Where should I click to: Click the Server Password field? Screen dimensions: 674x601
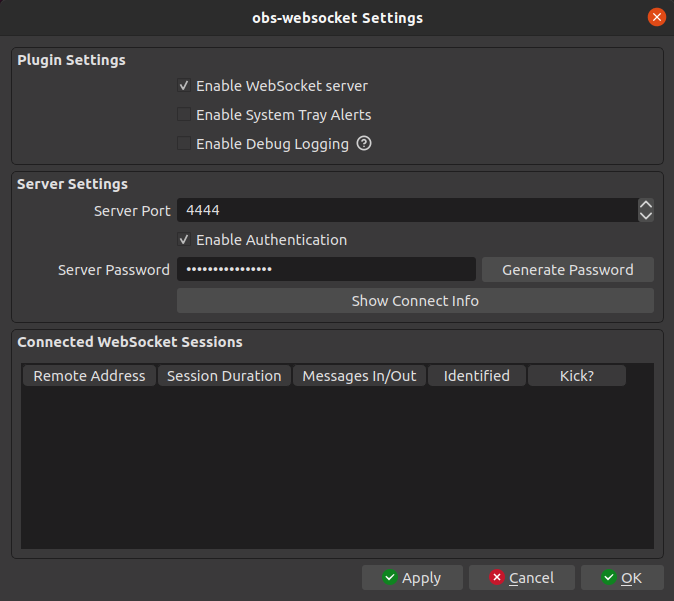pyautogui.click(x=326, y=269)
